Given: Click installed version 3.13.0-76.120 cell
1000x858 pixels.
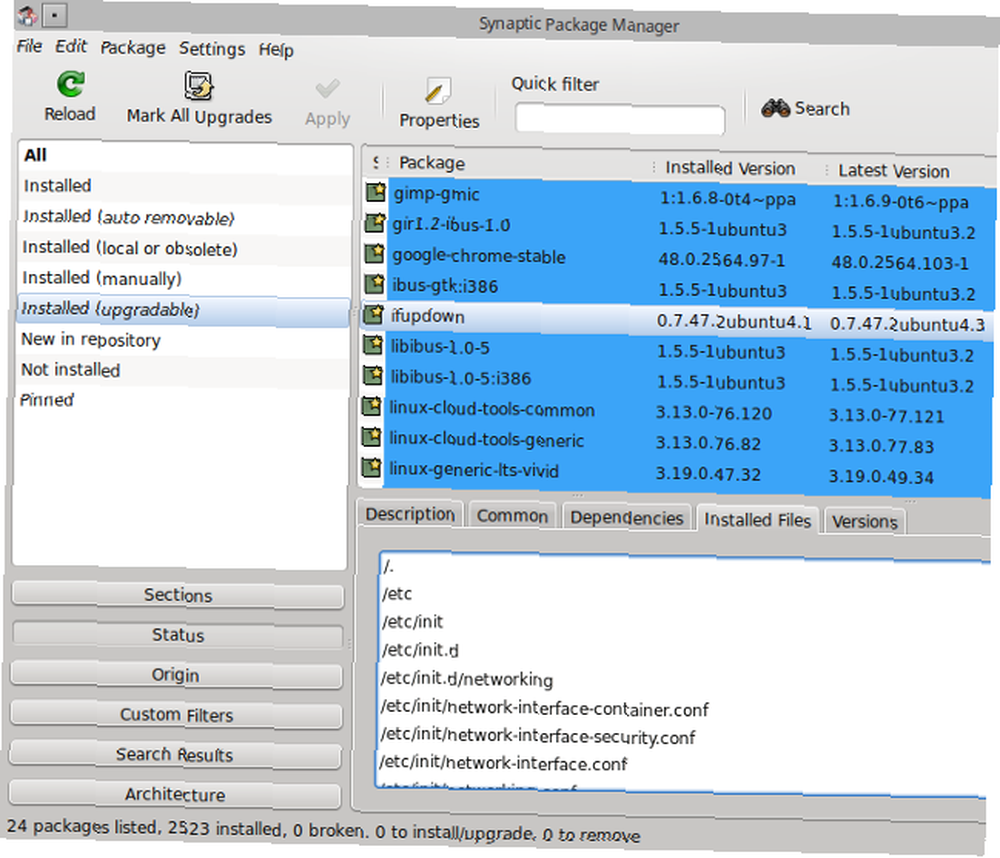Looking at the screenshot, I should (714, 413).
